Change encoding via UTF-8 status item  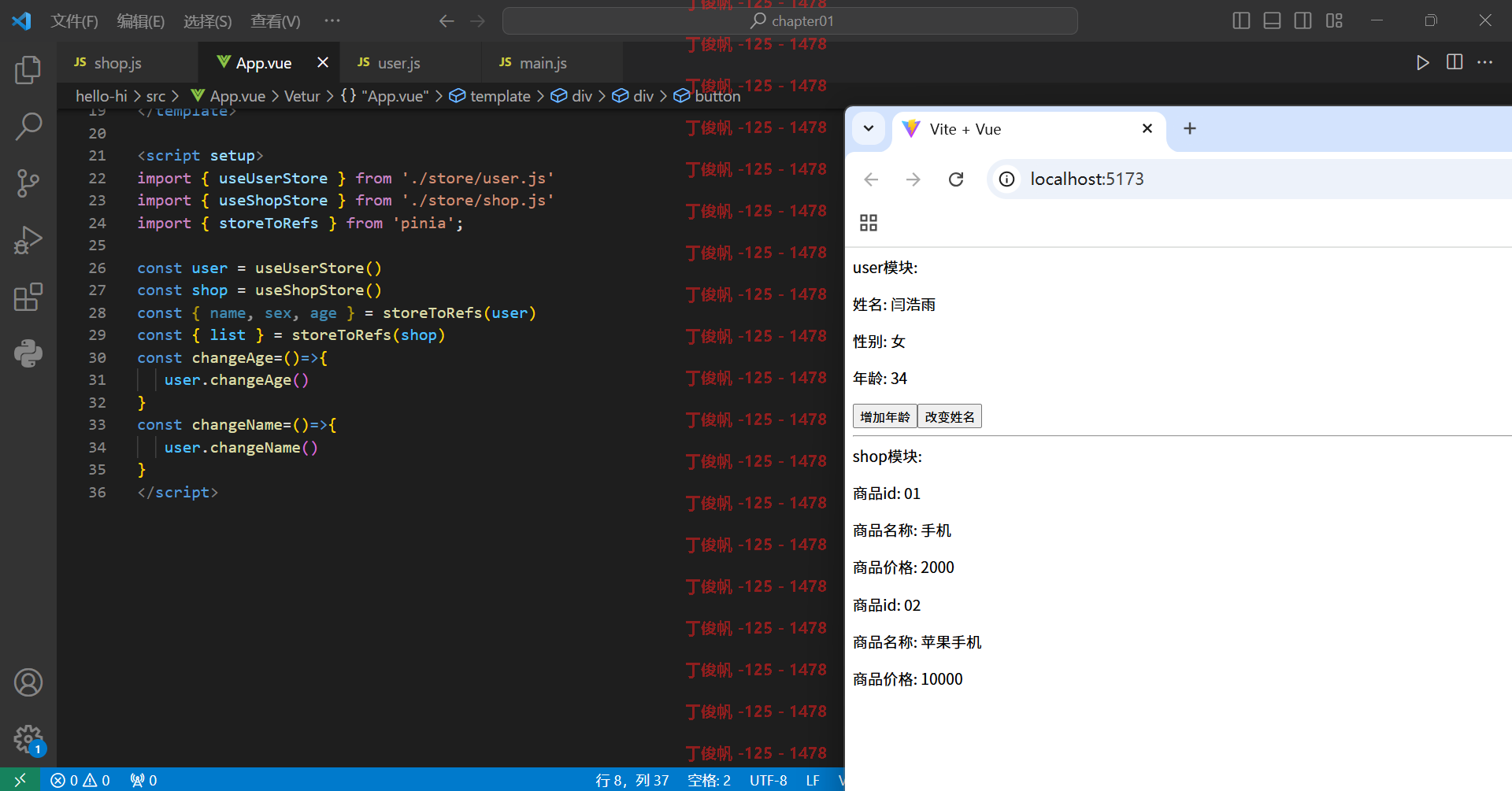768,780
